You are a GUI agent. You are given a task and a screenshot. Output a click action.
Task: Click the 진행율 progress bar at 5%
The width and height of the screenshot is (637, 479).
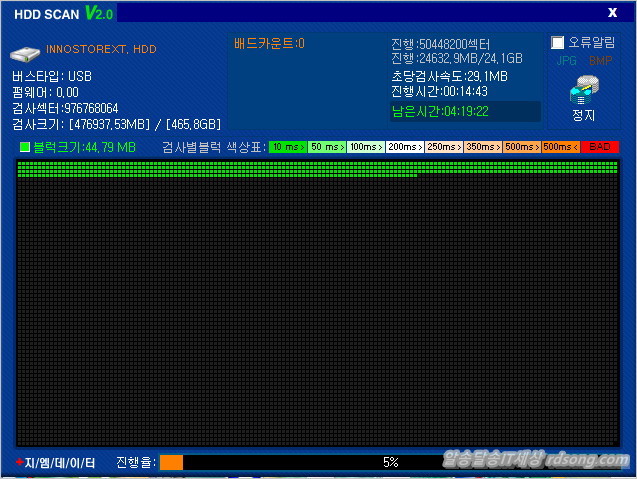point(390,462)
